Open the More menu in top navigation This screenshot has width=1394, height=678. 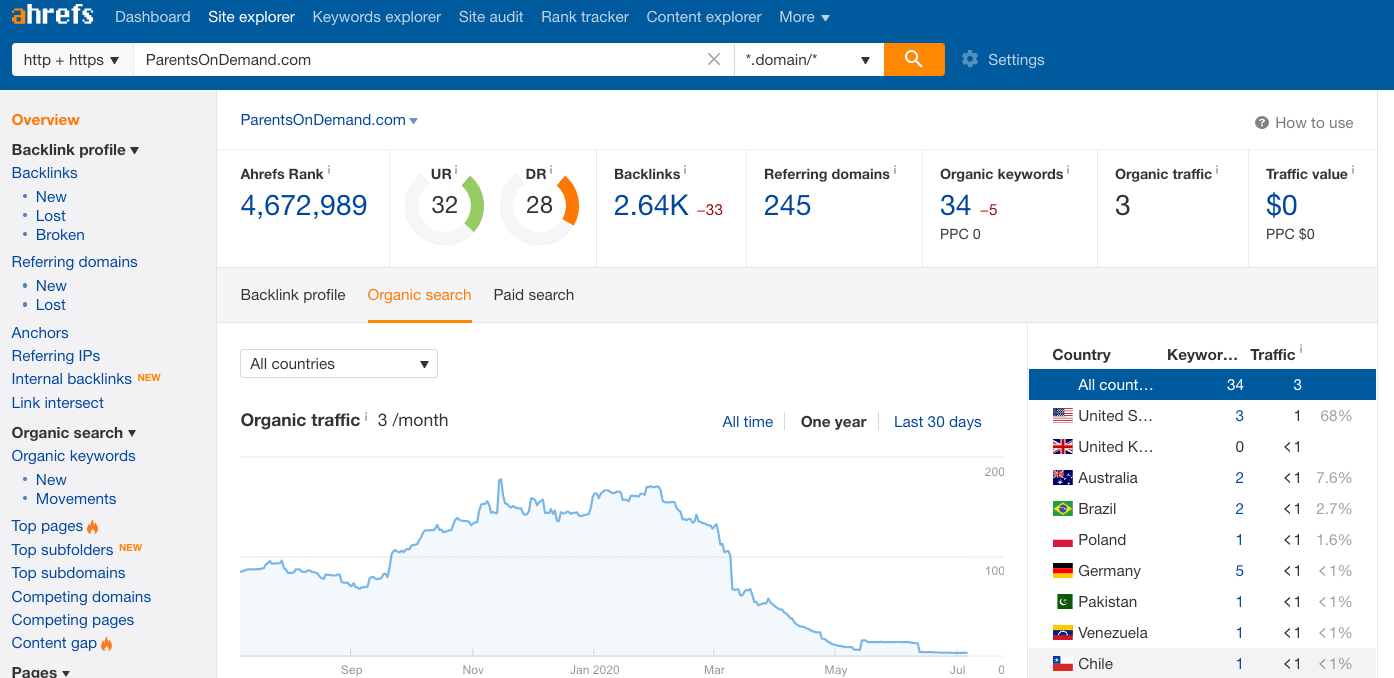pos(804,17)
